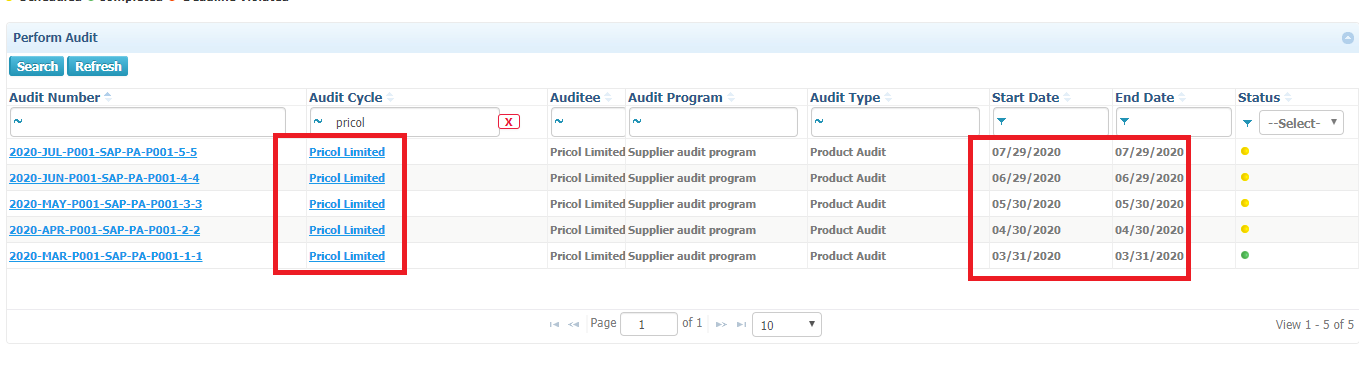Viewport: 1359px width, 366px height.
Task: Click Product Audit cell in JUL row
Action: pyautogui.click(x=848, y=152)
